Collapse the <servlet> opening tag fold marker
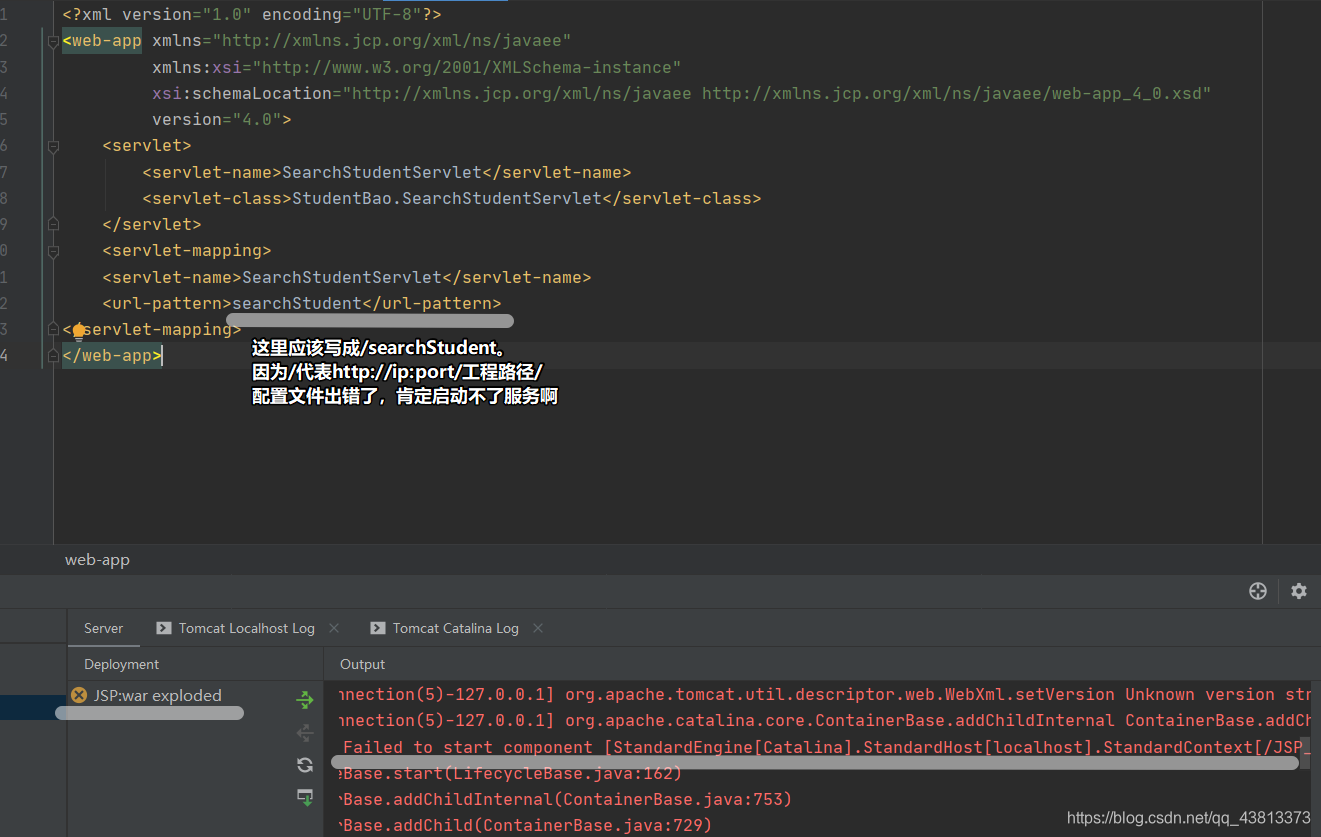The height and width of the screenshot is (837, 1321). 53,146
